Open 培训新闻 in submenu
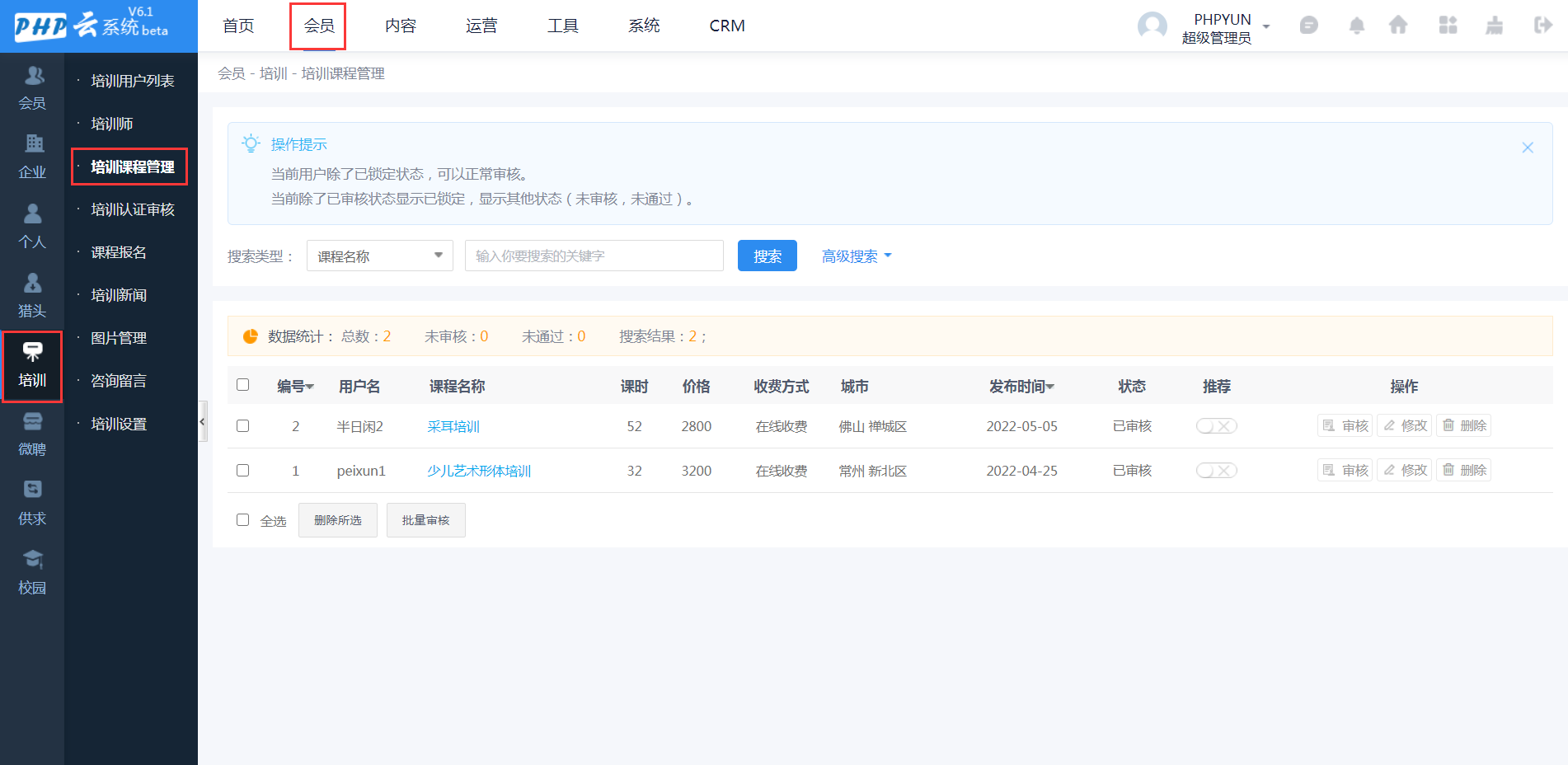1568x765 pixels. (119, 295)
